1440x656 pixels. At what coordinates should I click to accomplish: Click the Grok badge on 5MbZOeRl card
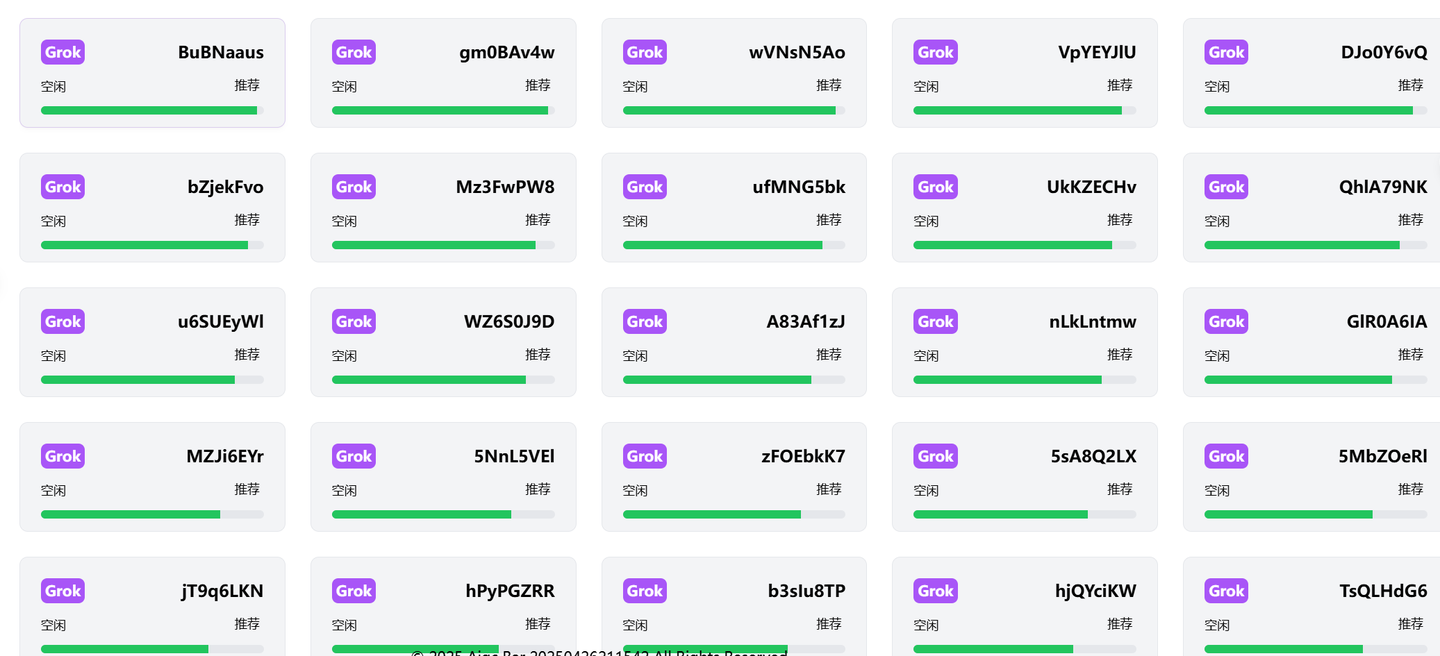tap(1226, 456)
